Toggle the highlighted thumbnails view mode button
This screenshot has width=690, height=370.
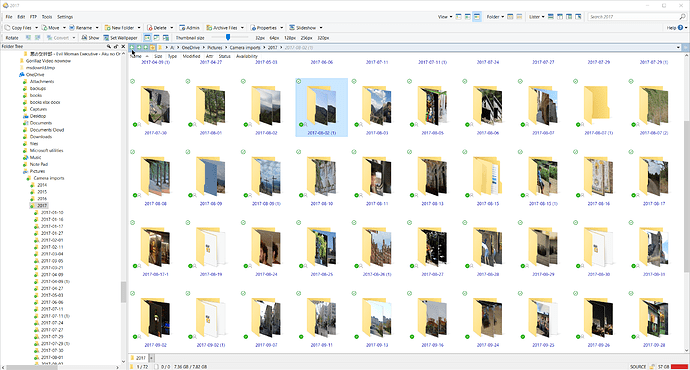(x=477, y=17)
